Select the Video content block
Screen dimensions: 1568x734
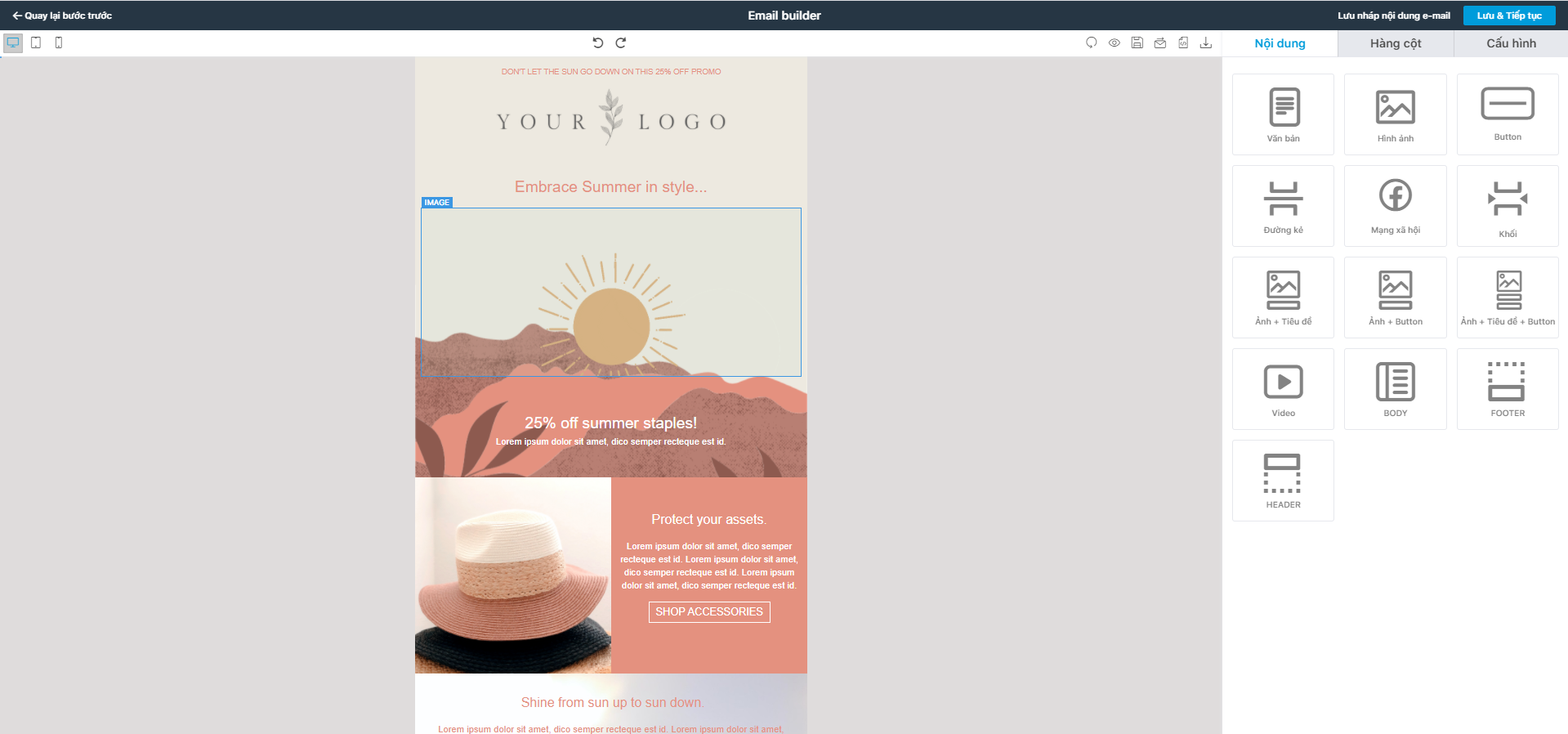pos(1283,389)
